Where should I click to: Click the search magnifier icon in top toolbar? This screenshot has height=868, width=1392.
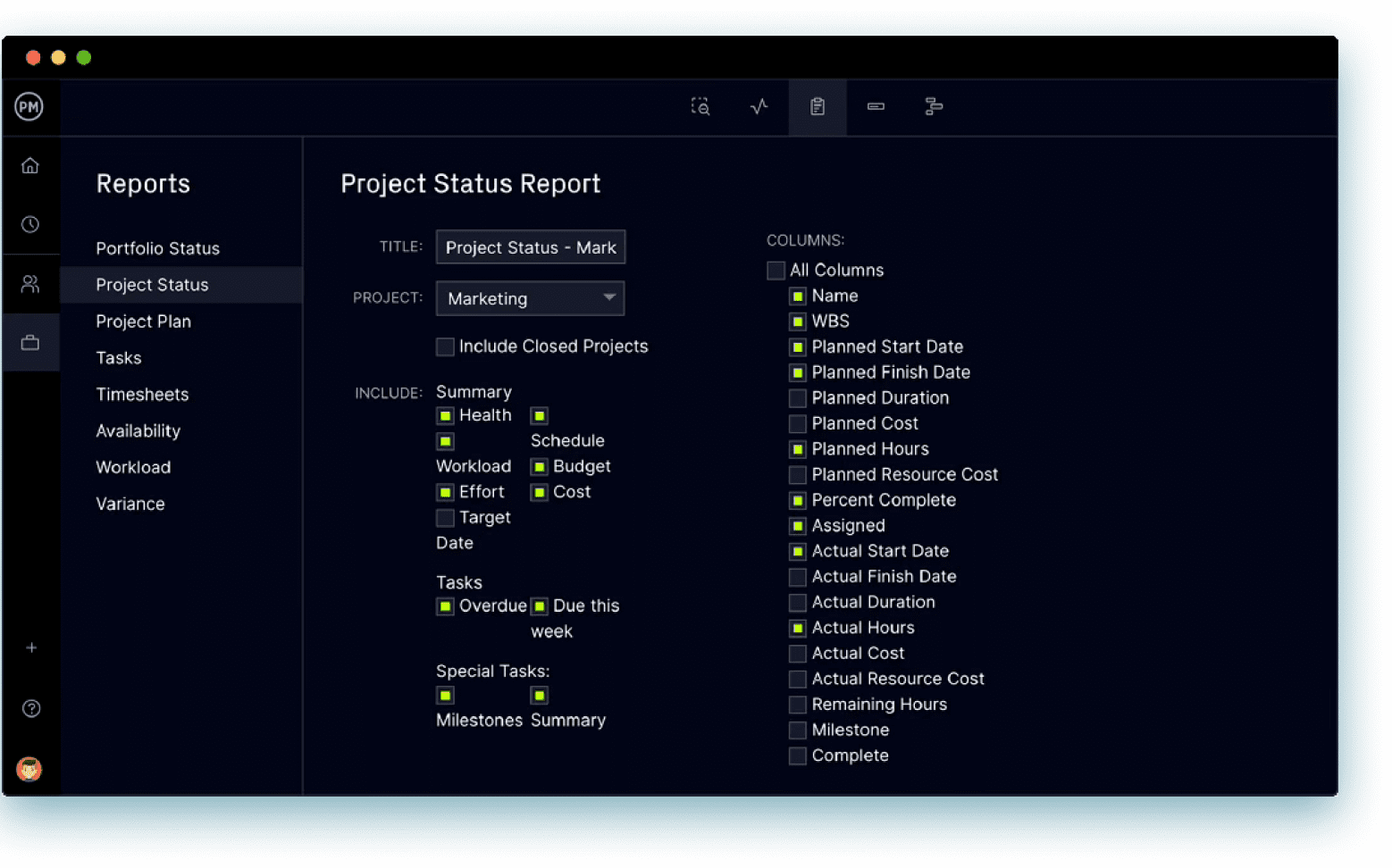(700, 106)
